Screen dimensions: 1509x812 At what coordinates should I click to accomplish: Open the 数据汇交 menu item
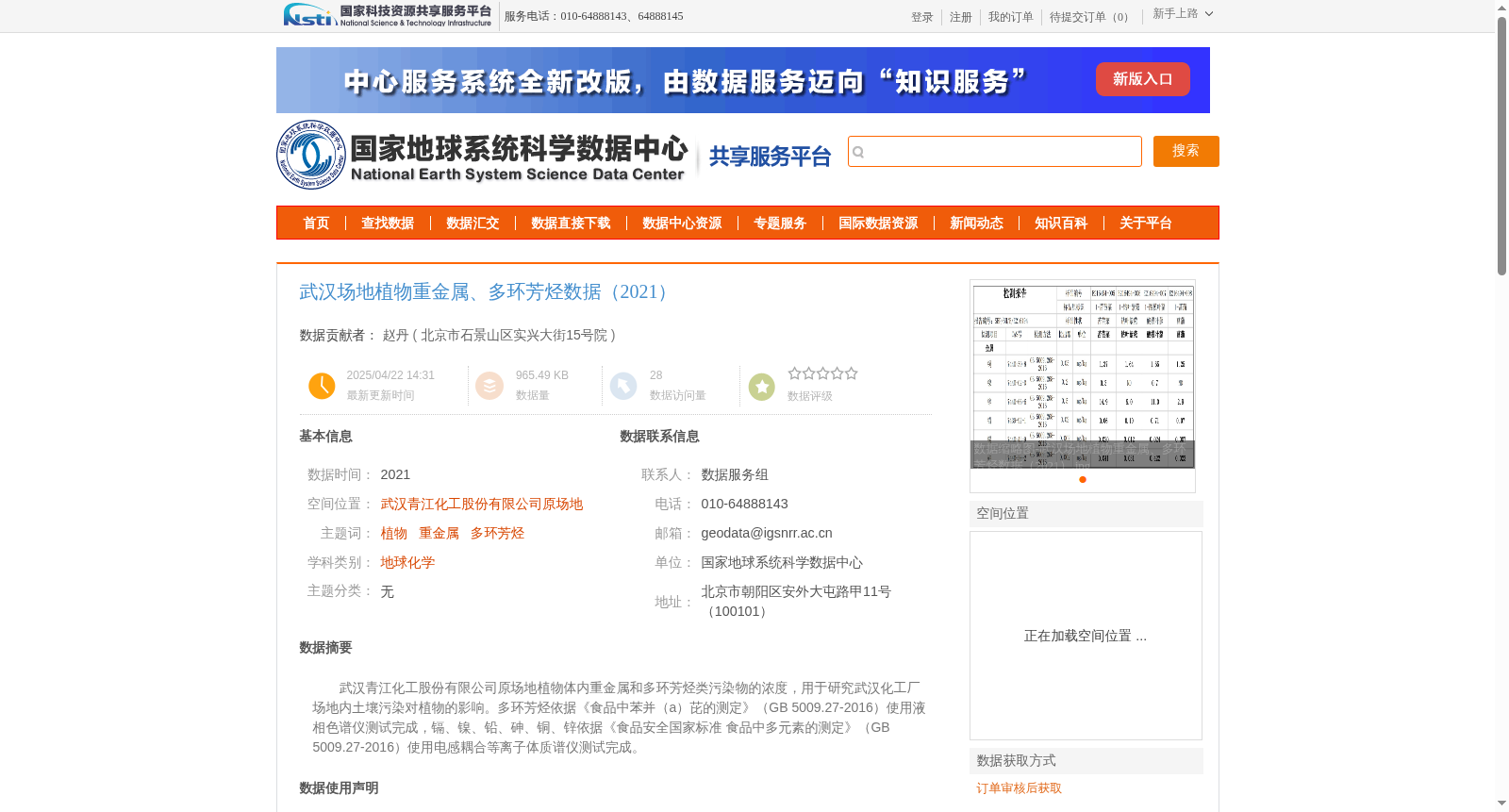(x=473, y=224)
